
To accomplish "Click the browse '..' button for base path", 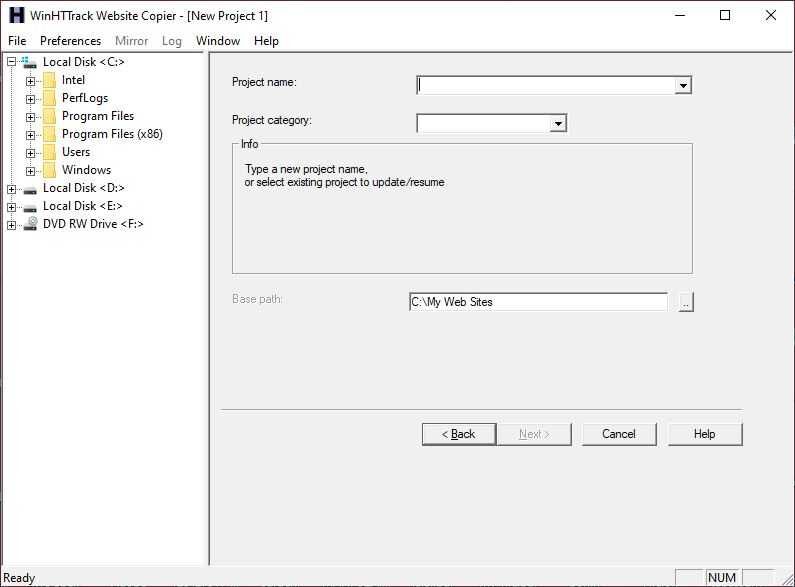I will click(x=685, y=302).
